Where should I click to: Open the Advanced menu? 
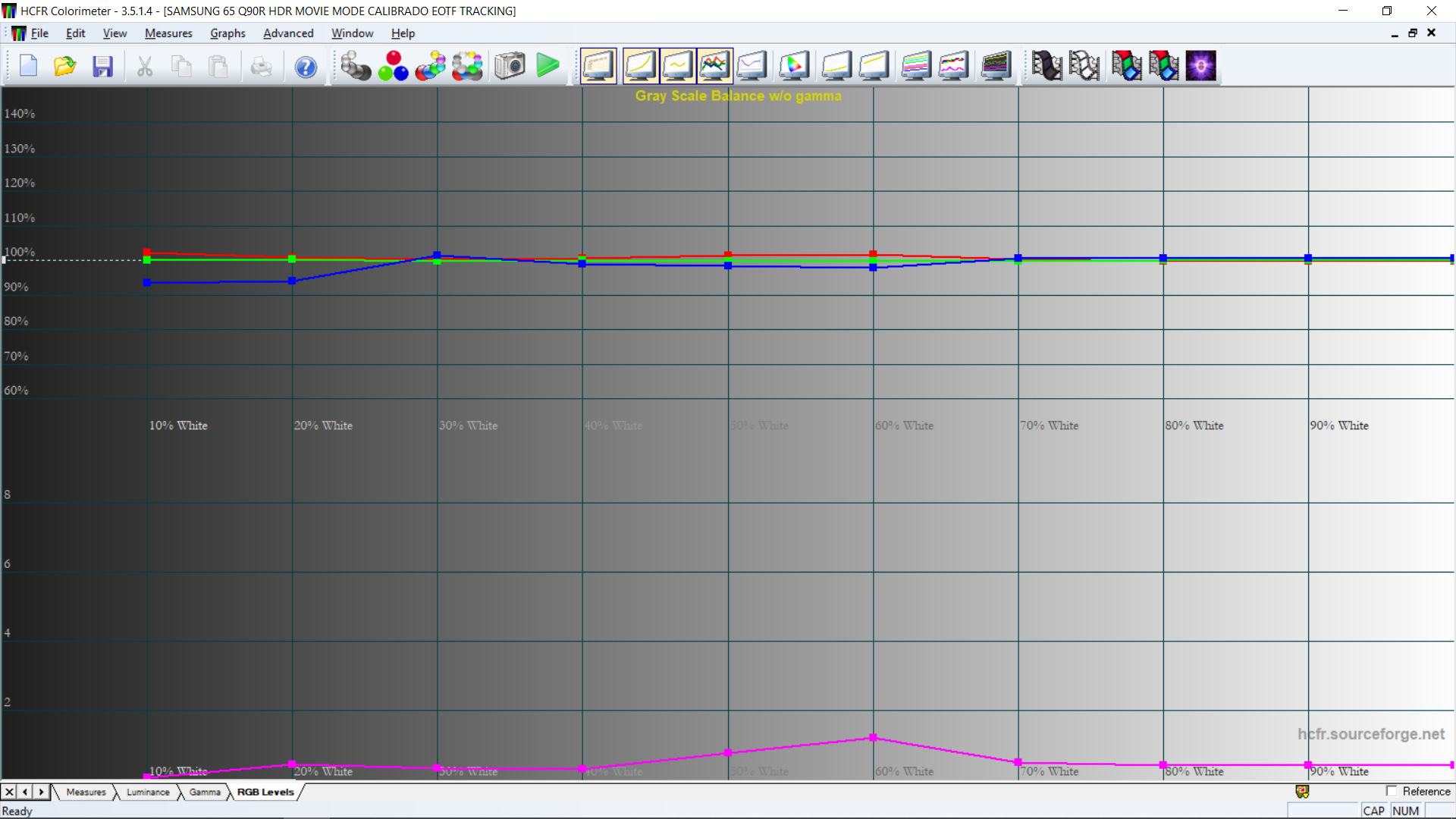pos(287,33)
